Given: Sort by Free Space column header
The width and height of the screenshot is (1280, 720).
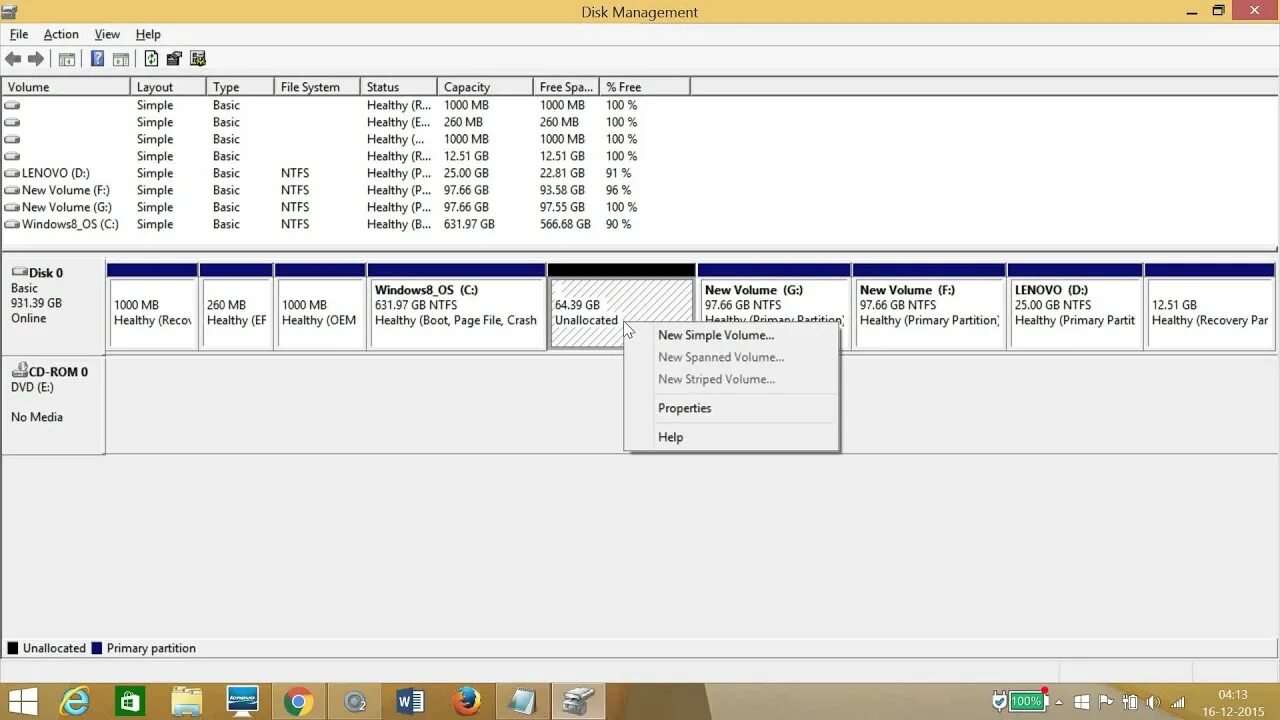Looking at the screenshot, I should click(x=566, y=87).
